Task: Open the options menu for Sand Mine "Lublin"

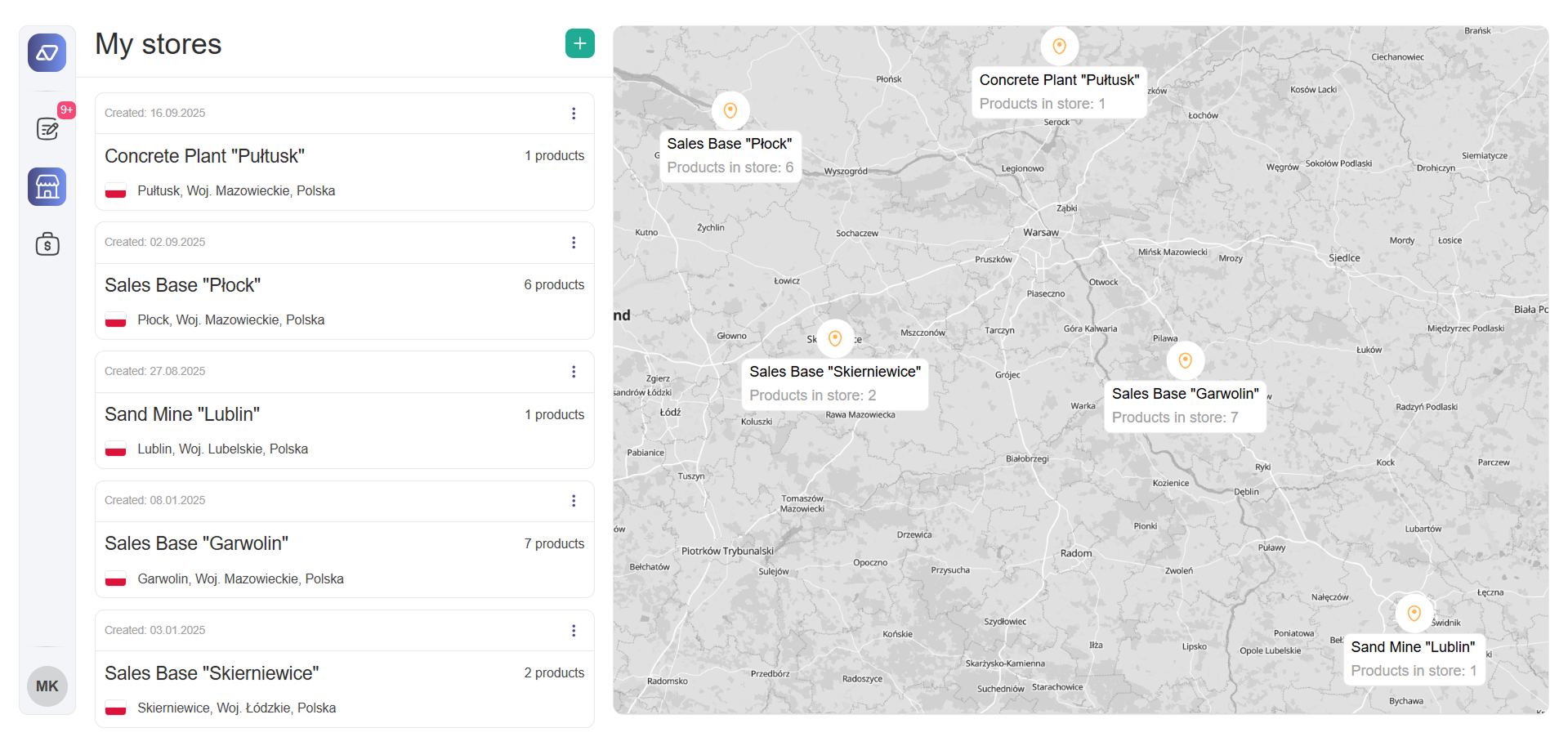Action: [x=573, y=371]
